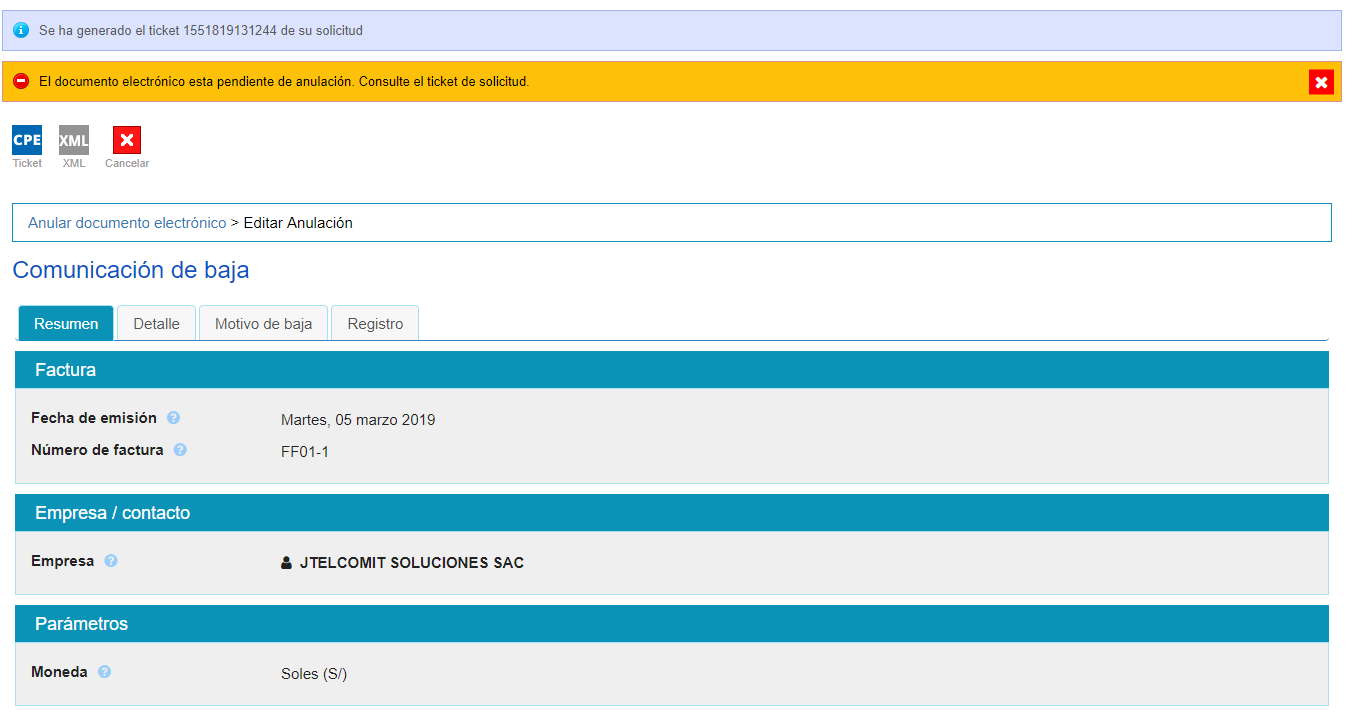Click the blue info icon in ticket banner
This screenshot has width=1345, height=715.
coord(21,31)
